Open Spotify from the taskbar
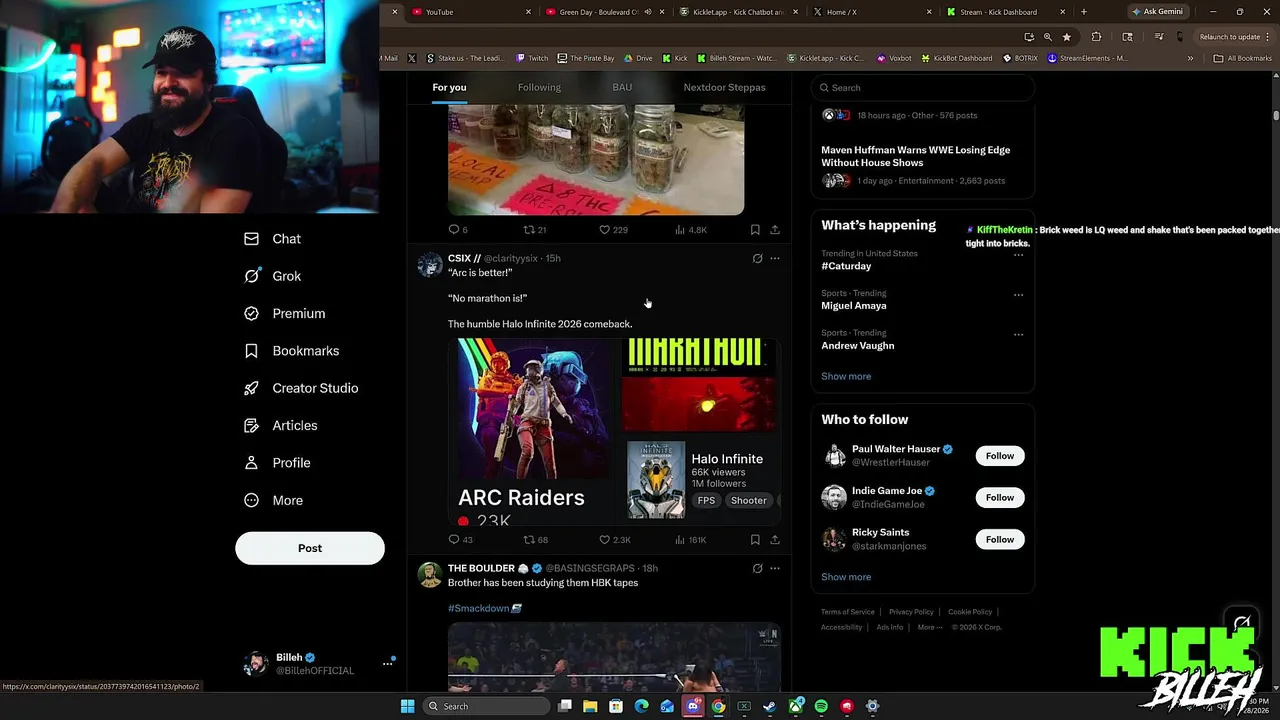The height and width of the screenshot is (720, 1280). 821,706
